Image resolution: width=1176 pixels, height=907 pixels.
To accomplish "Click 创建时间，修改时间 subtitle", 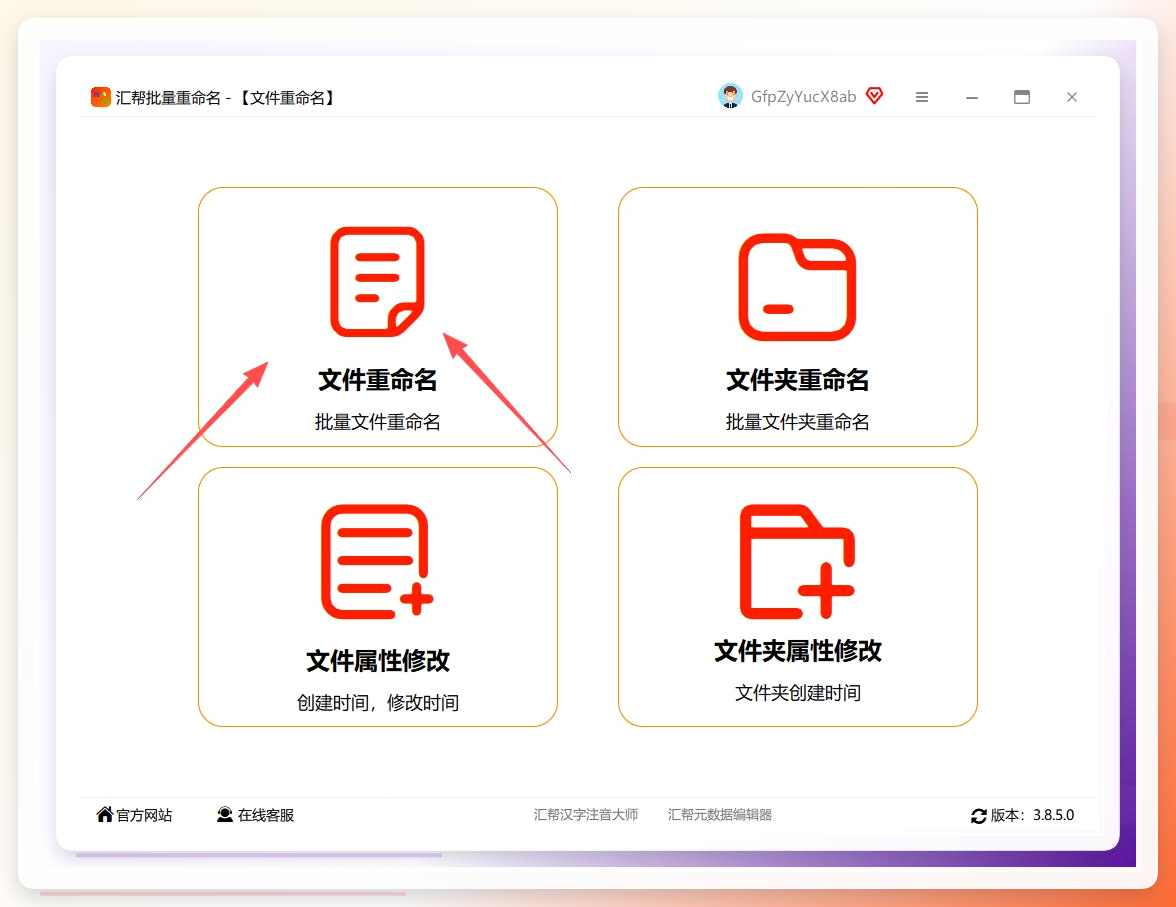I will coord(377,702).
